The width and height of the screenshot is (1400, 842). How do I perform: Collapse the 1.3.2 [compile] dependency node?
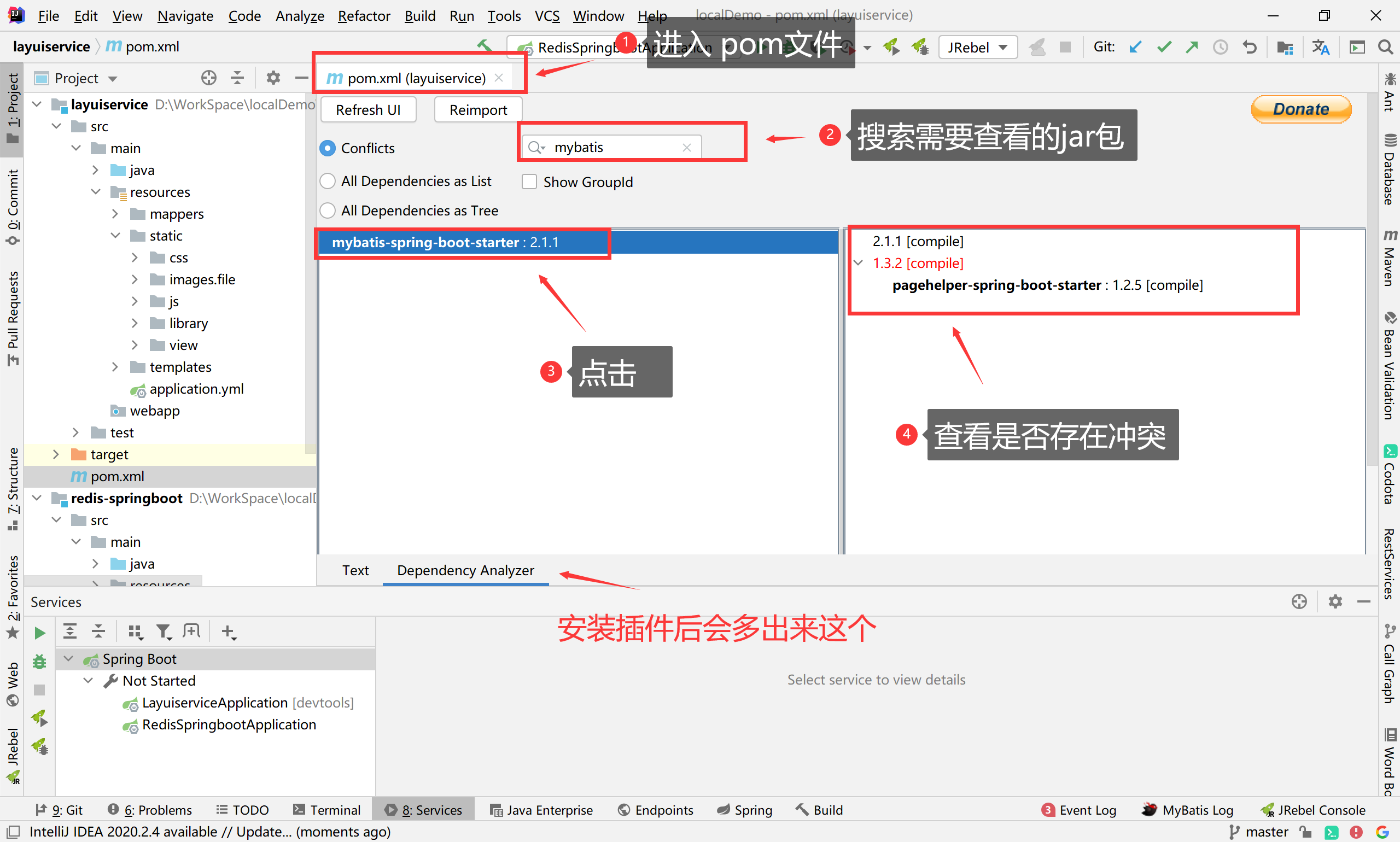(859, 262)
